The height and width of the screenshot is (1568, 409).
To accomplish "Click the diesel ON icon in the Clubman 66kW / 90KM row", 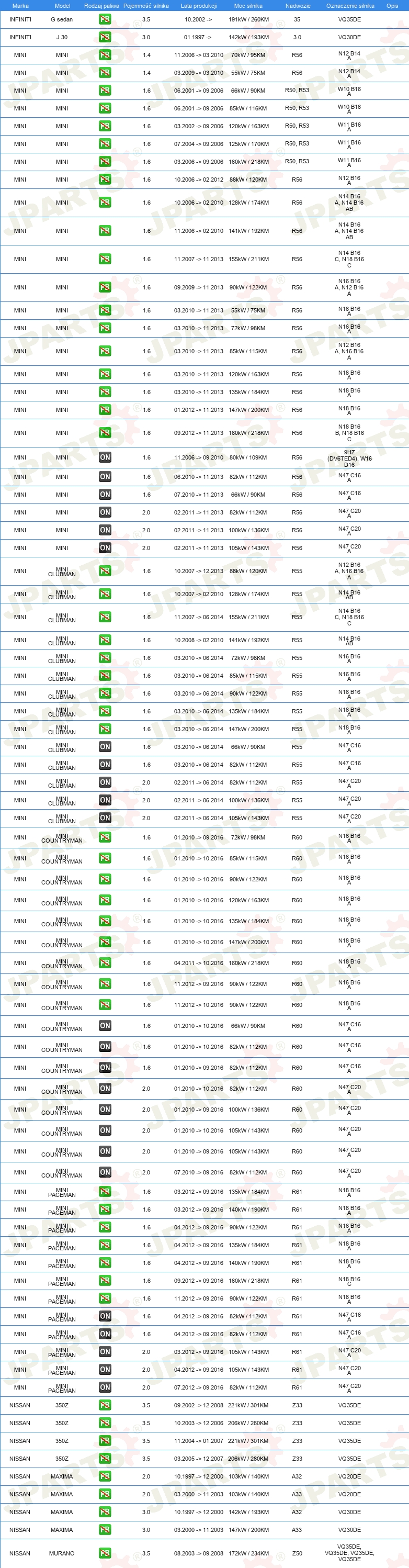I will [105, 747].
